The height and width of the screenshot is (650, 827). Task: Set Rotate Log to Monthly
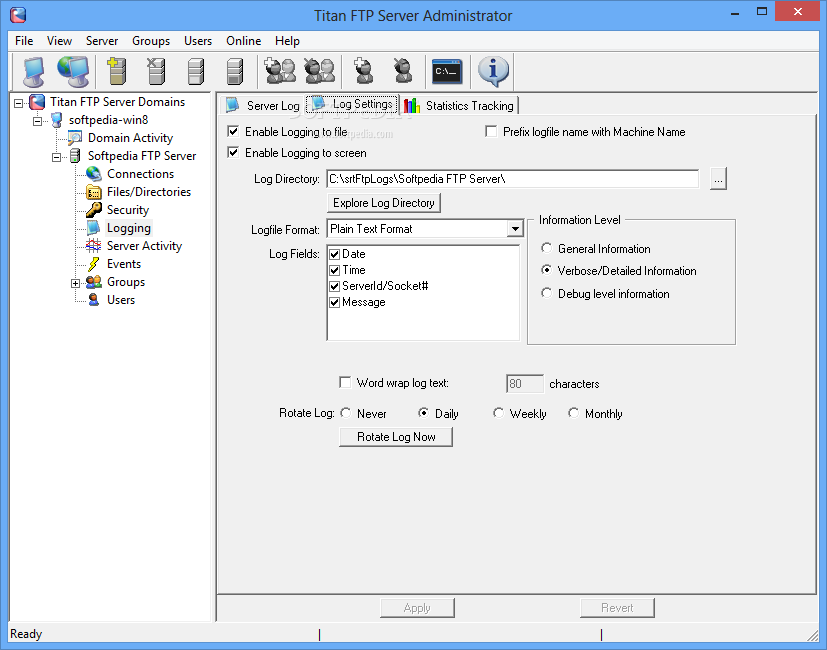point(573,413)
